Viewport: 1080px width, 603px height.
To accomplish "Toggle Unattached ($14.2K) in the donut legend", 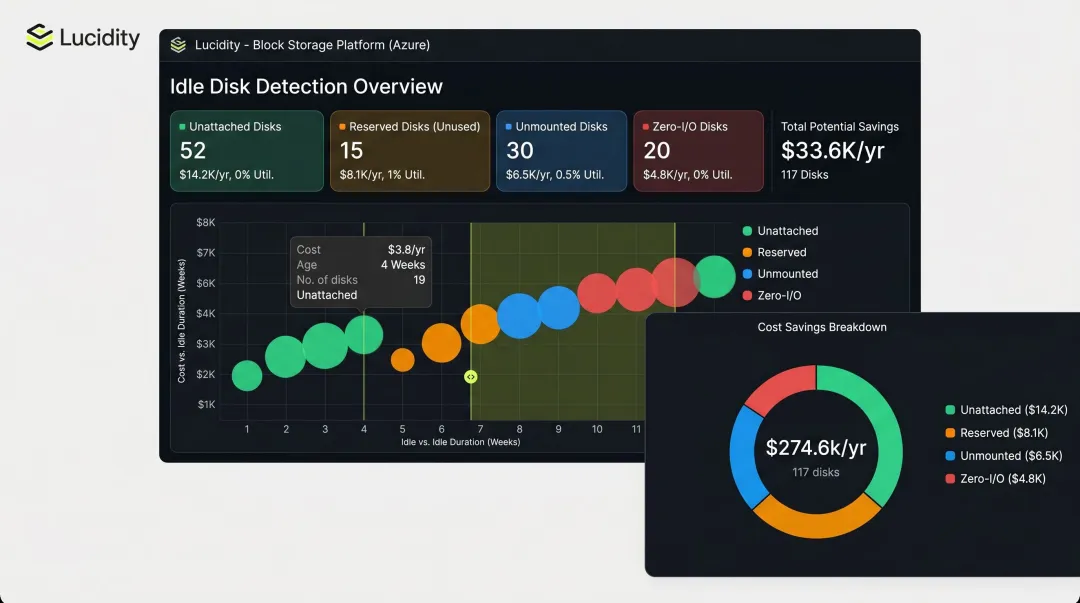I will (1006, 410).
